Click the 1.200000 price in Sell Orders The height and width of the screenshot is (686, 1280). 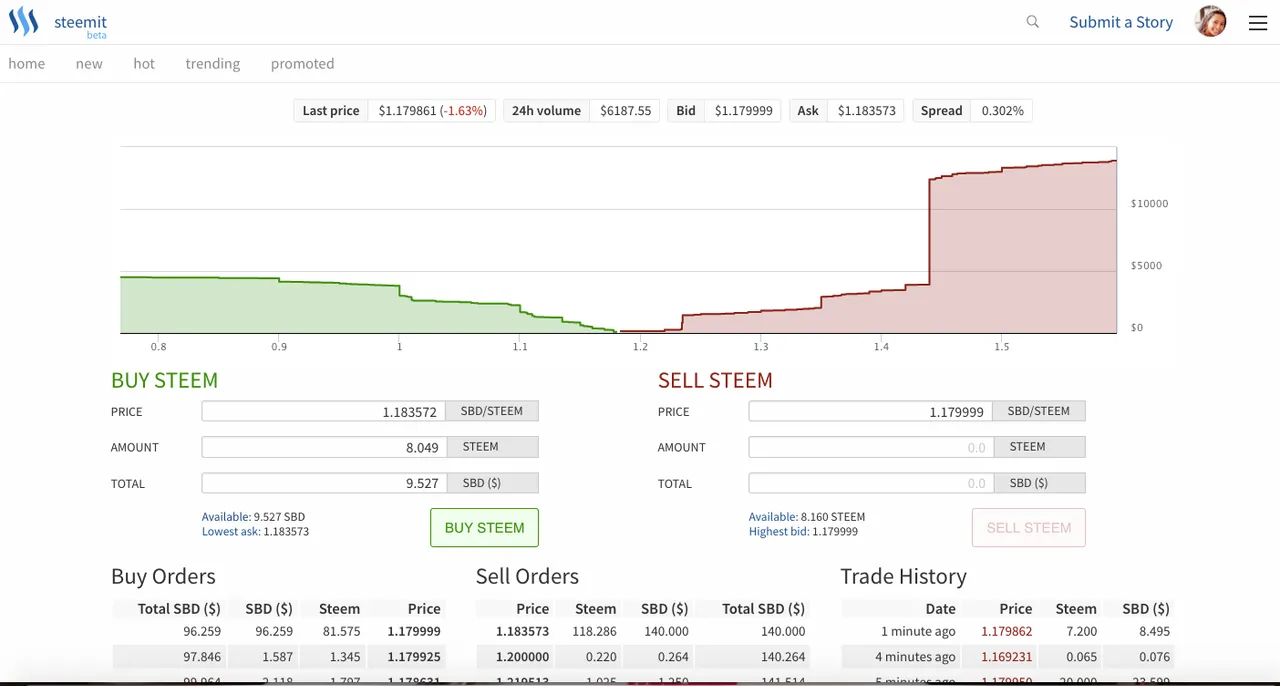pyautogui.click(x=522, y=657)
